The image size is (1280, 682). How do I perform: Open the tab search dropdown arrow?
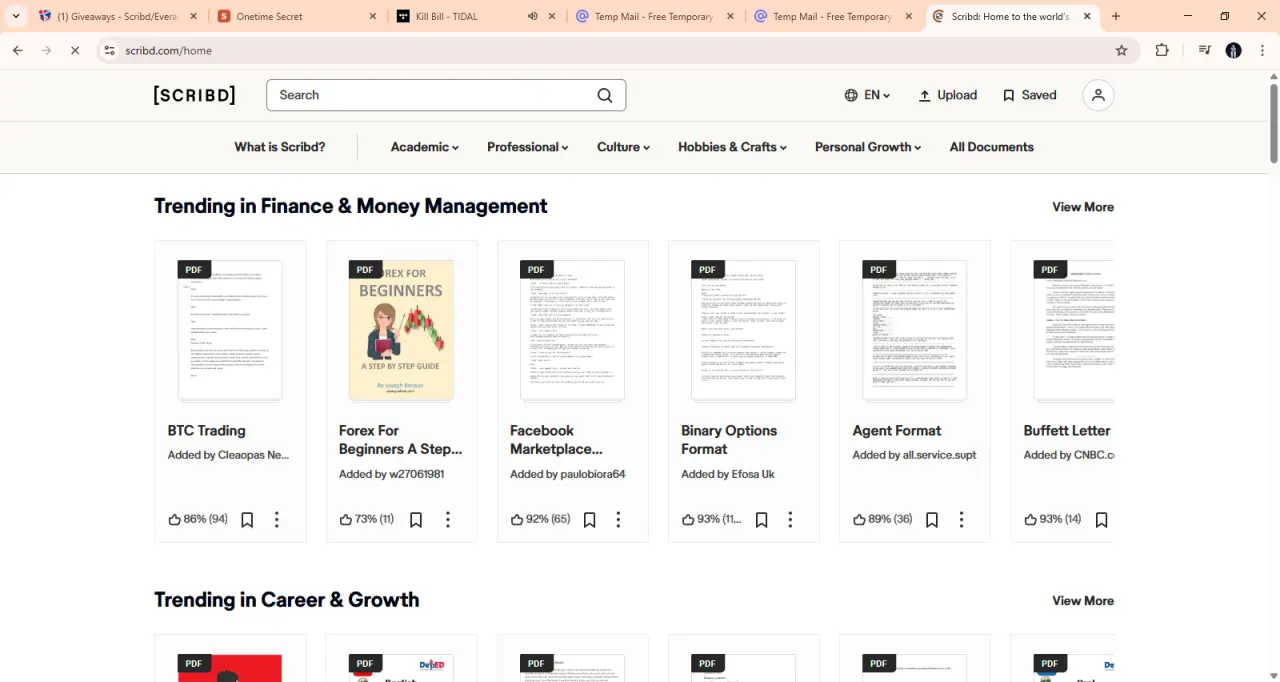[x=16, y=17]
